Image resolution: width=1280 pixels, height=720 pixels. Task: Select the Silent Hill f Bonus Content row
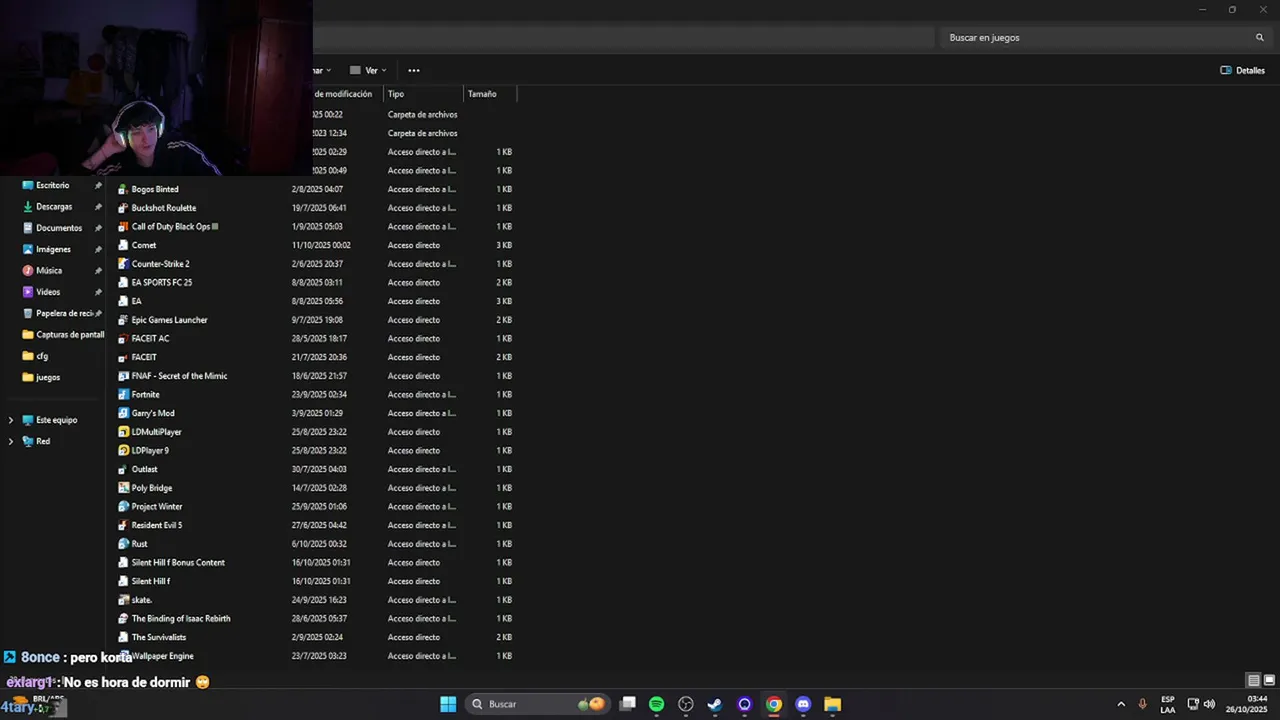coord(315,563)
